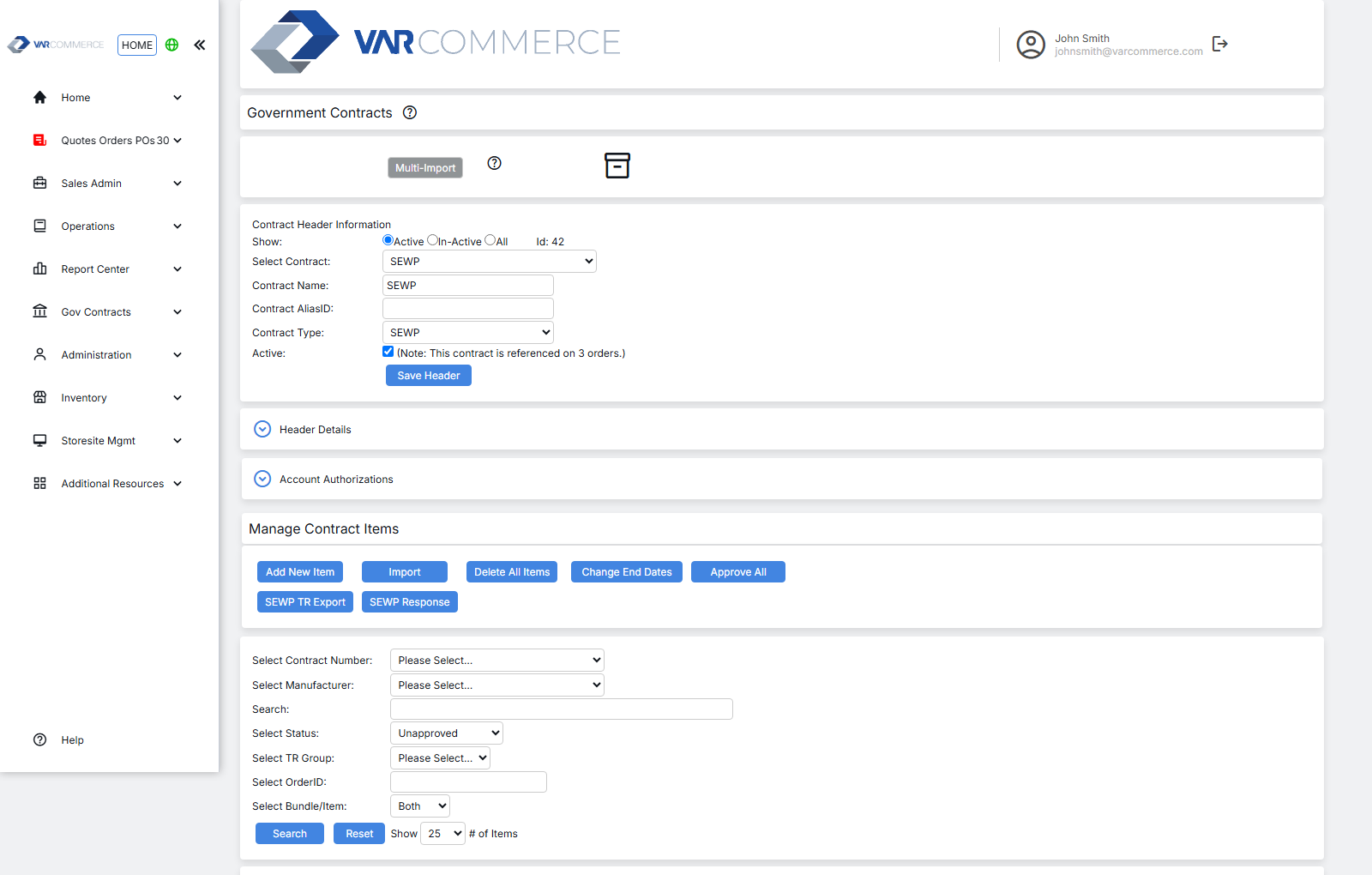Image resolution: width=1372 pixels, height=875 pixels.
Task: Expand the Header Details section
Action: pos(262,429)
